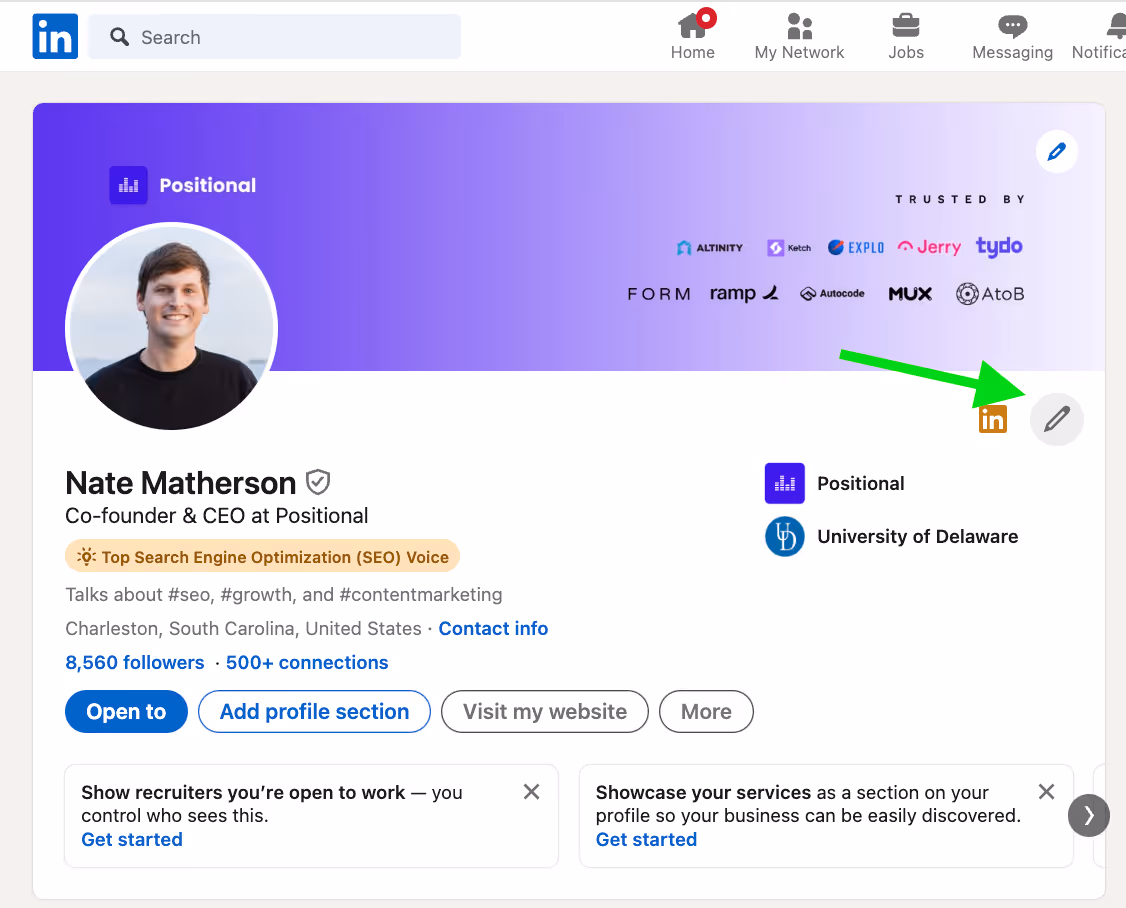Click the gold LinkedIn Premium badge
Screen dimensions: 1126x908
(992, 420)
